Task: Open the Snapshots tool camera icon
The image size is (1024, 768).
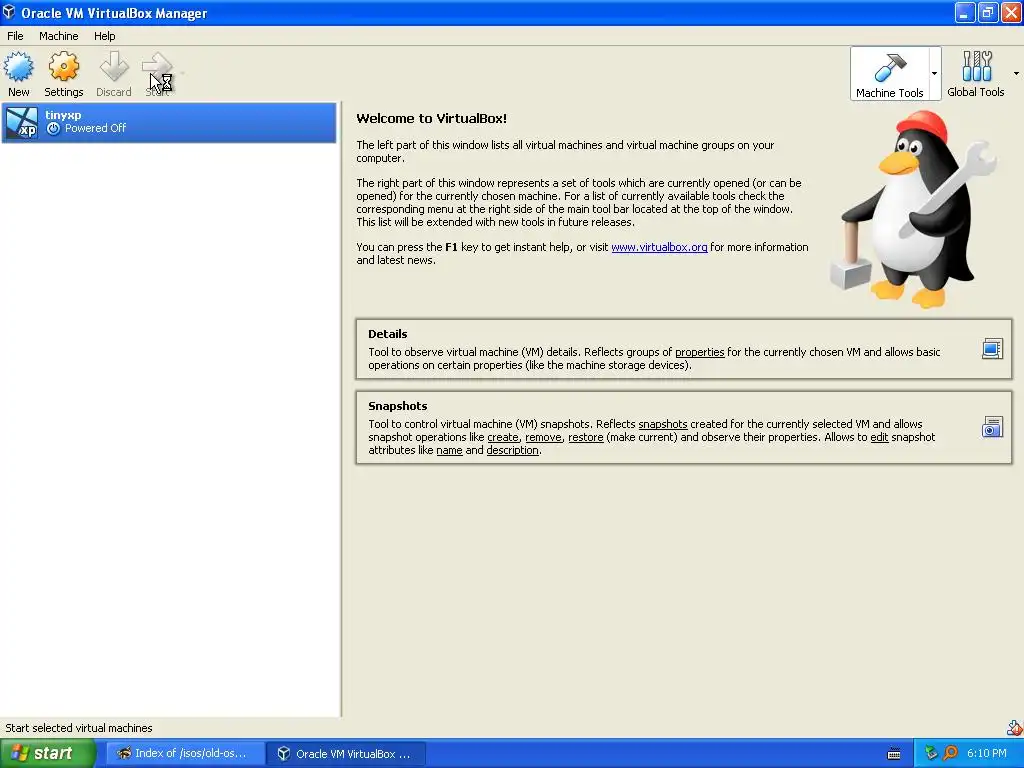Action: click(x=992, y=427)
